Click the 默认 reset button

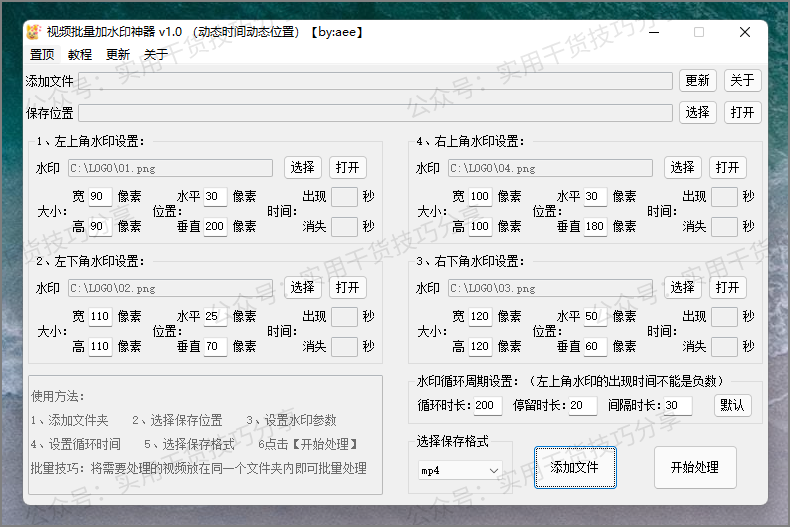pyautogui.click(x=733, y=405)
